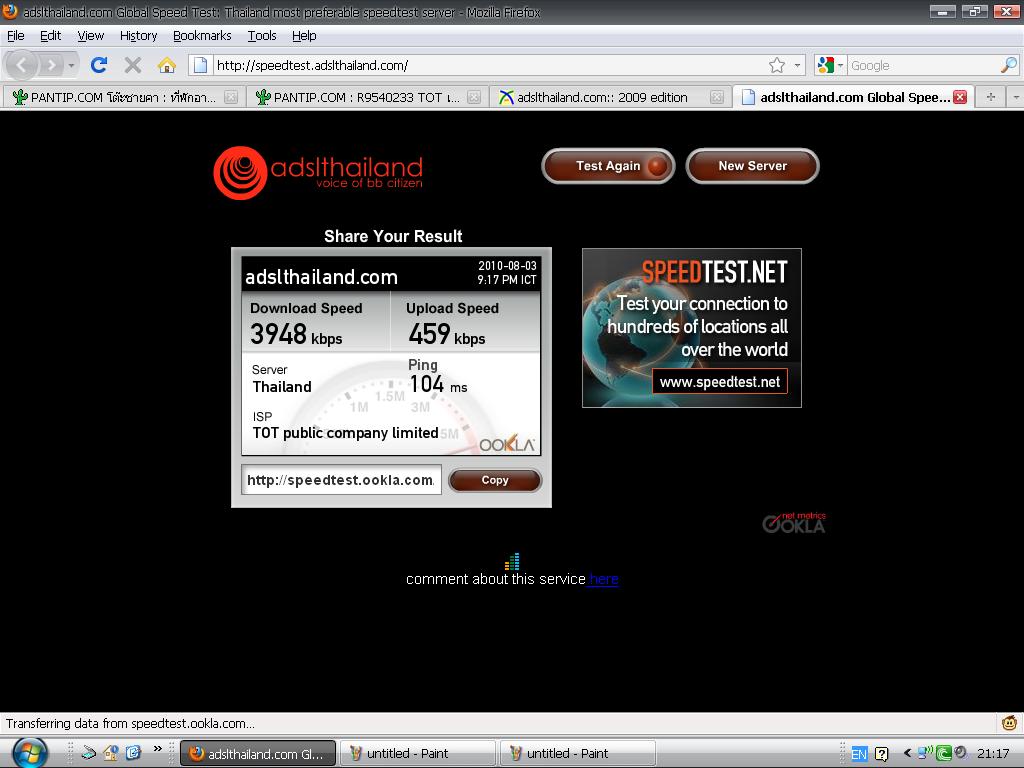Go to the Home page icon
1024x768 pixels.
click(x=167, y=65)
